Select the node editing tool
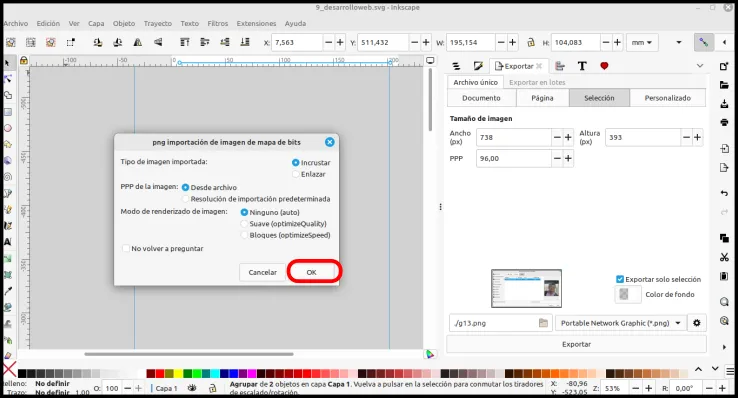Screen dimensions: 738x398 8,79
